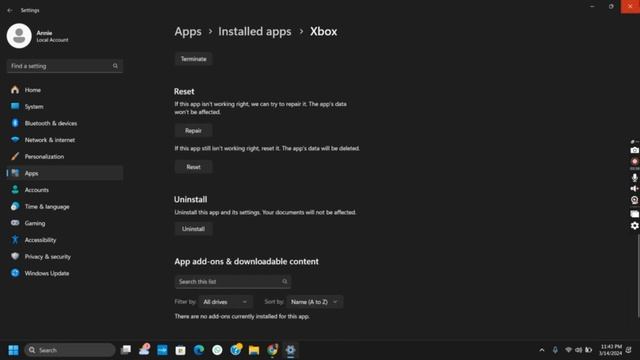Viewport: 640px width, 360px height.
Task: Toggle the webcam in recorder toolbar
Action: tap(634, 200)
